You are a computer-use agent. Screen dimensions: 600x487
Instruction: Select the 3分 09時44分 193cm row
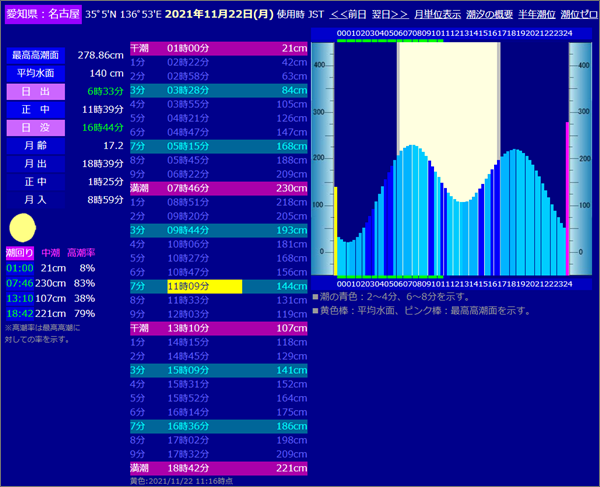(218, 231)
